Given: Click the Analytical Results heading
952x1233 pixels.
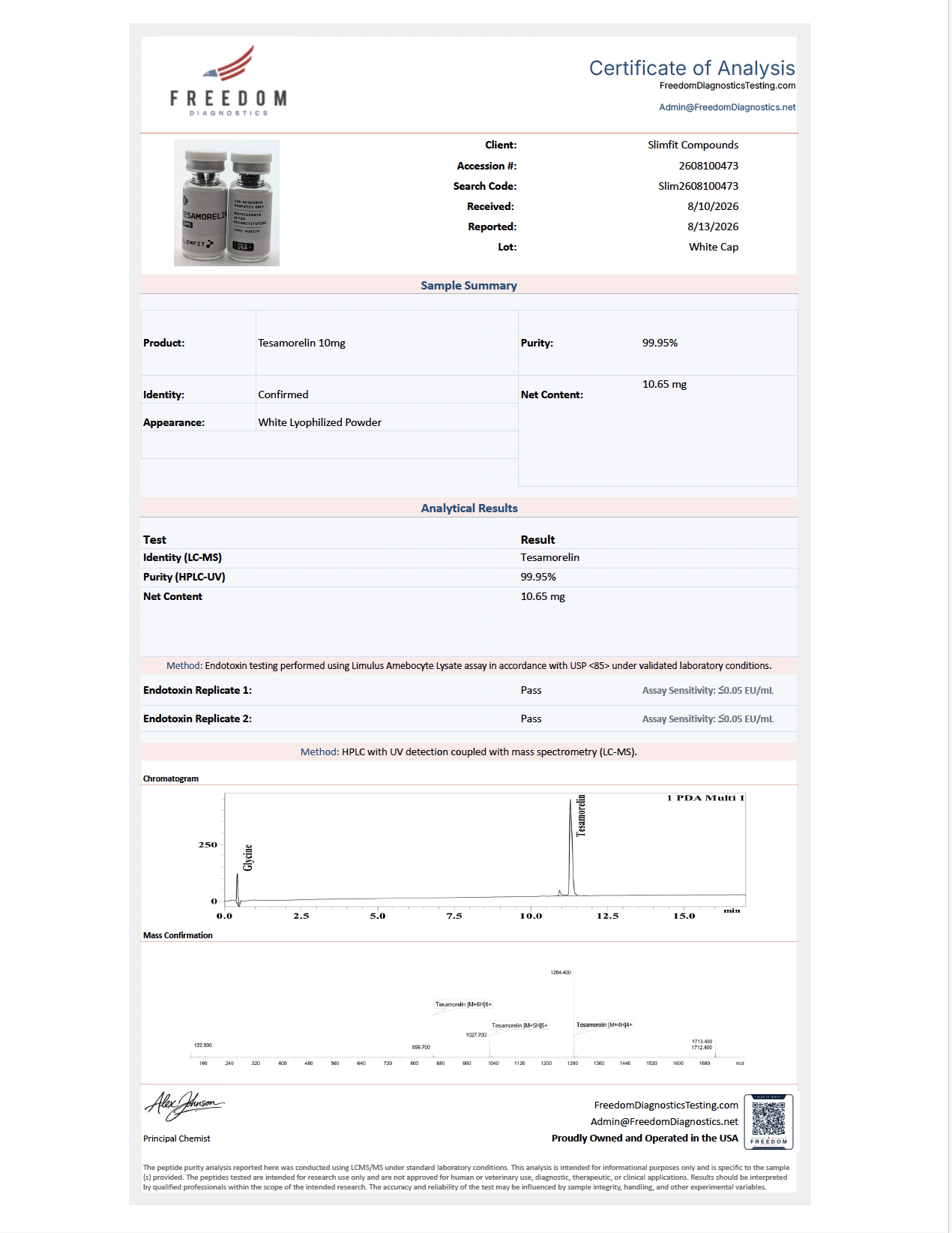Looking at the screenshot, I should tap(469, 508).
